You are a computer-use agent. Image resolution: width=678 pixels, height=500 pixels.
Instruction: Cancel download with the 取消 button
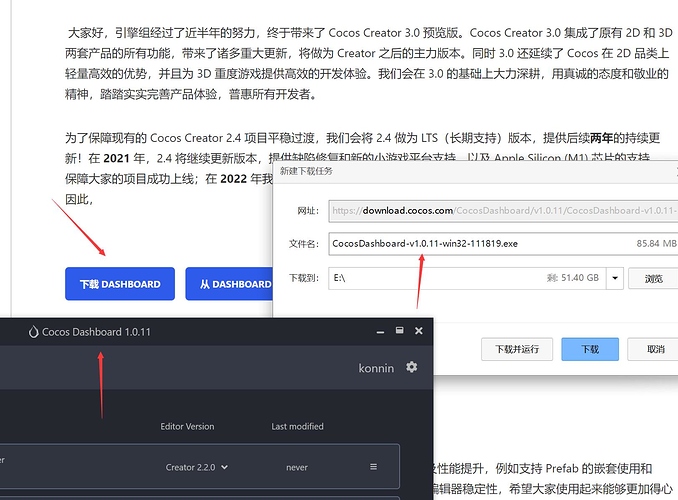point(654,349)
